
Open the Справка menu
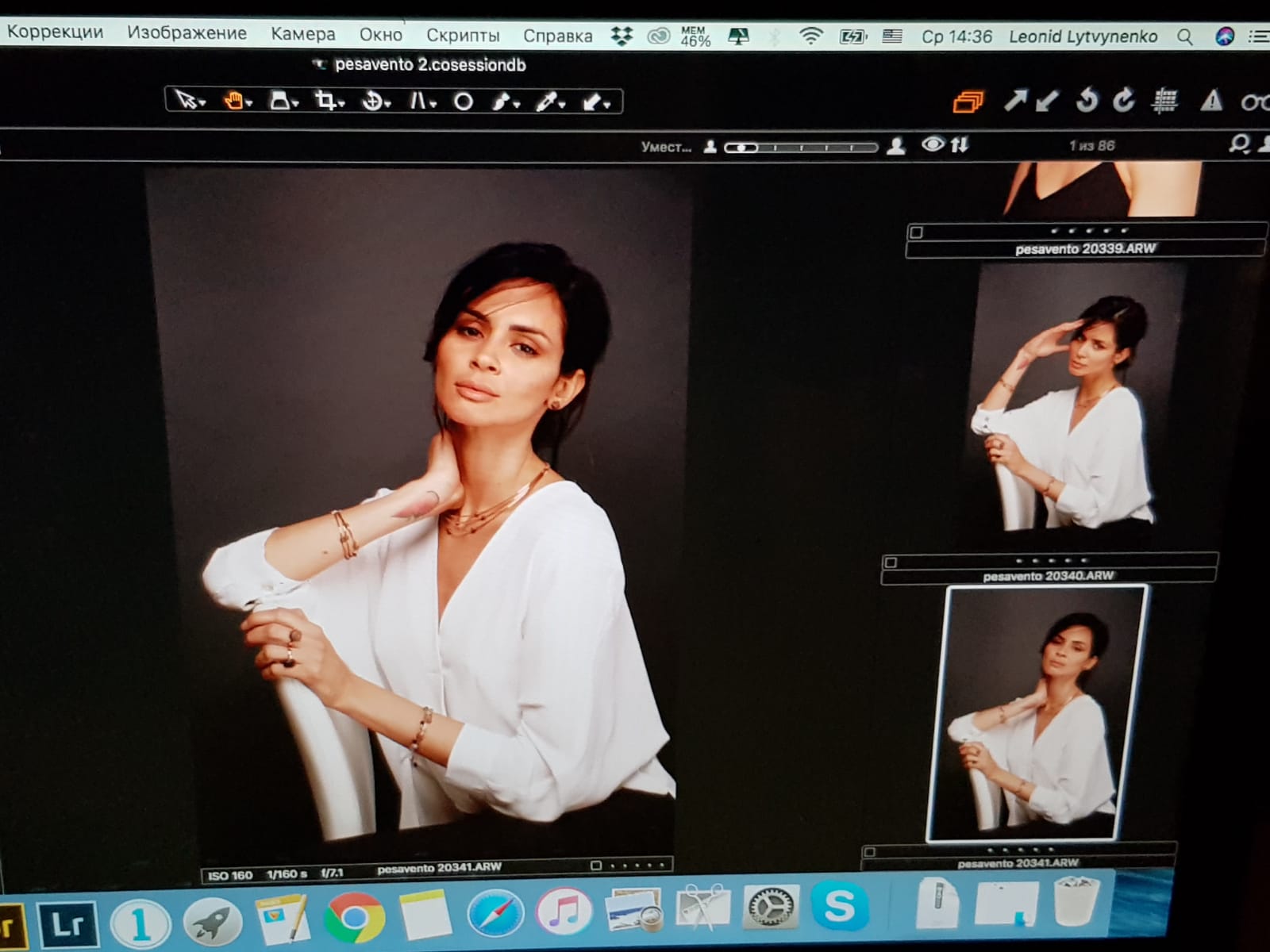click(557, 36)
